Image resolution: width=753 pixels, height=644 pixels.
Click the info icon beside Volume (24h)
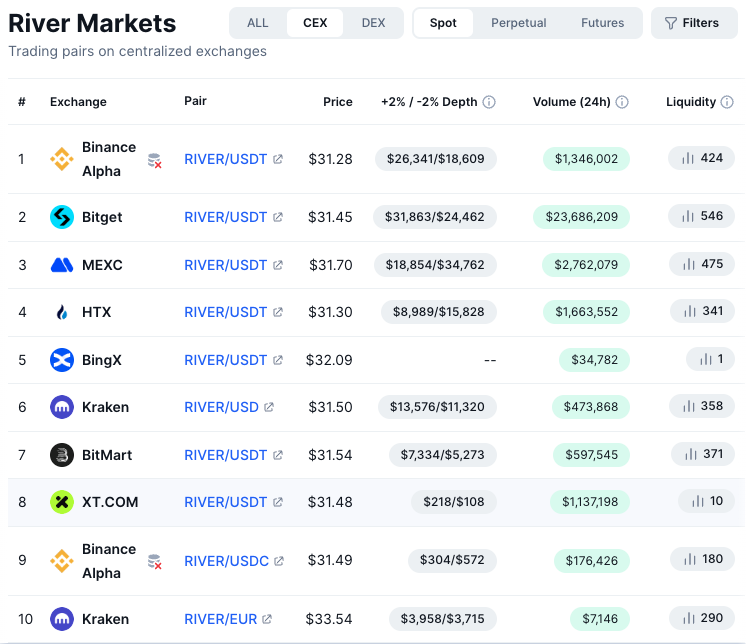point(622,102)
